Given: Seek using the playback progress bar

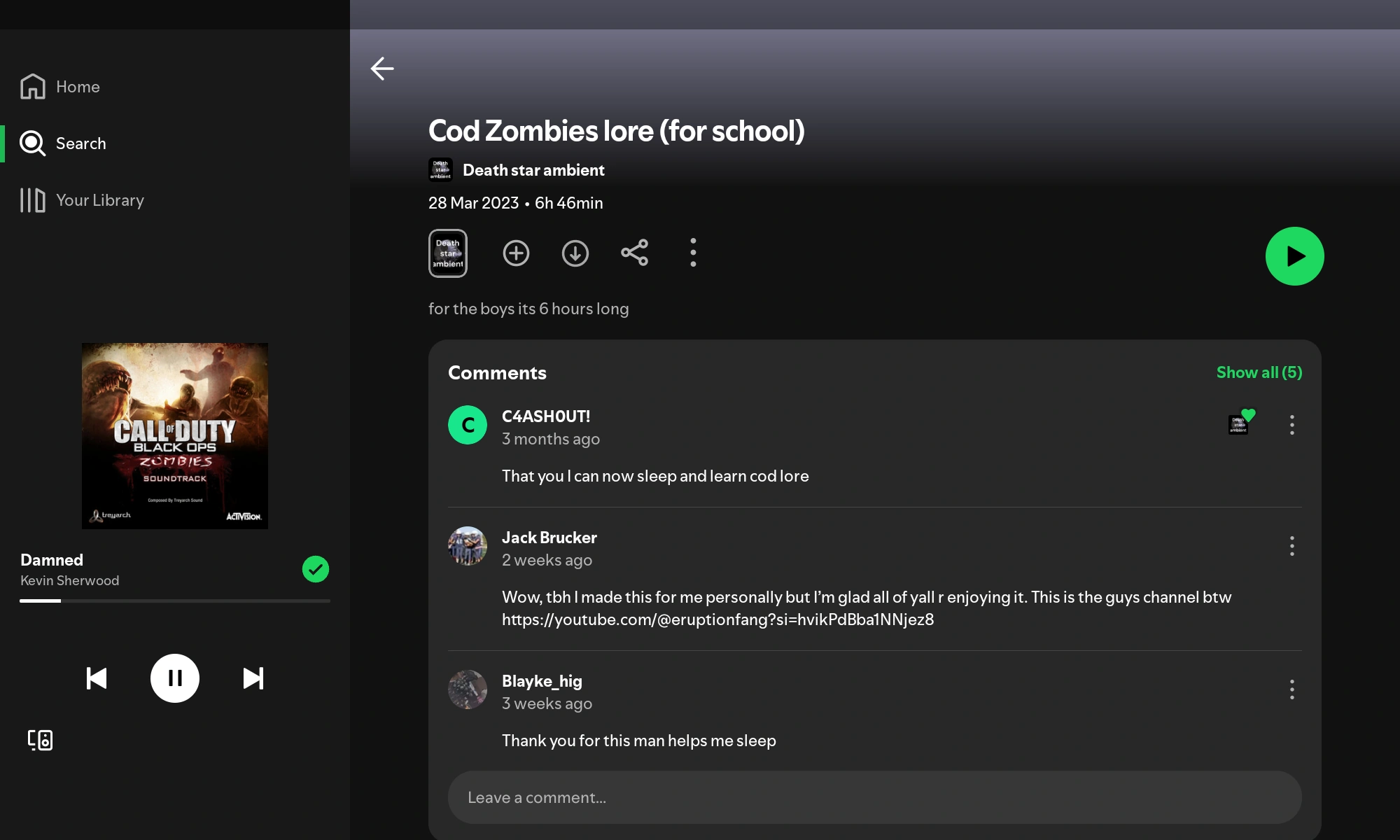Looking at the screenshot, I should [x=174, y=601].
